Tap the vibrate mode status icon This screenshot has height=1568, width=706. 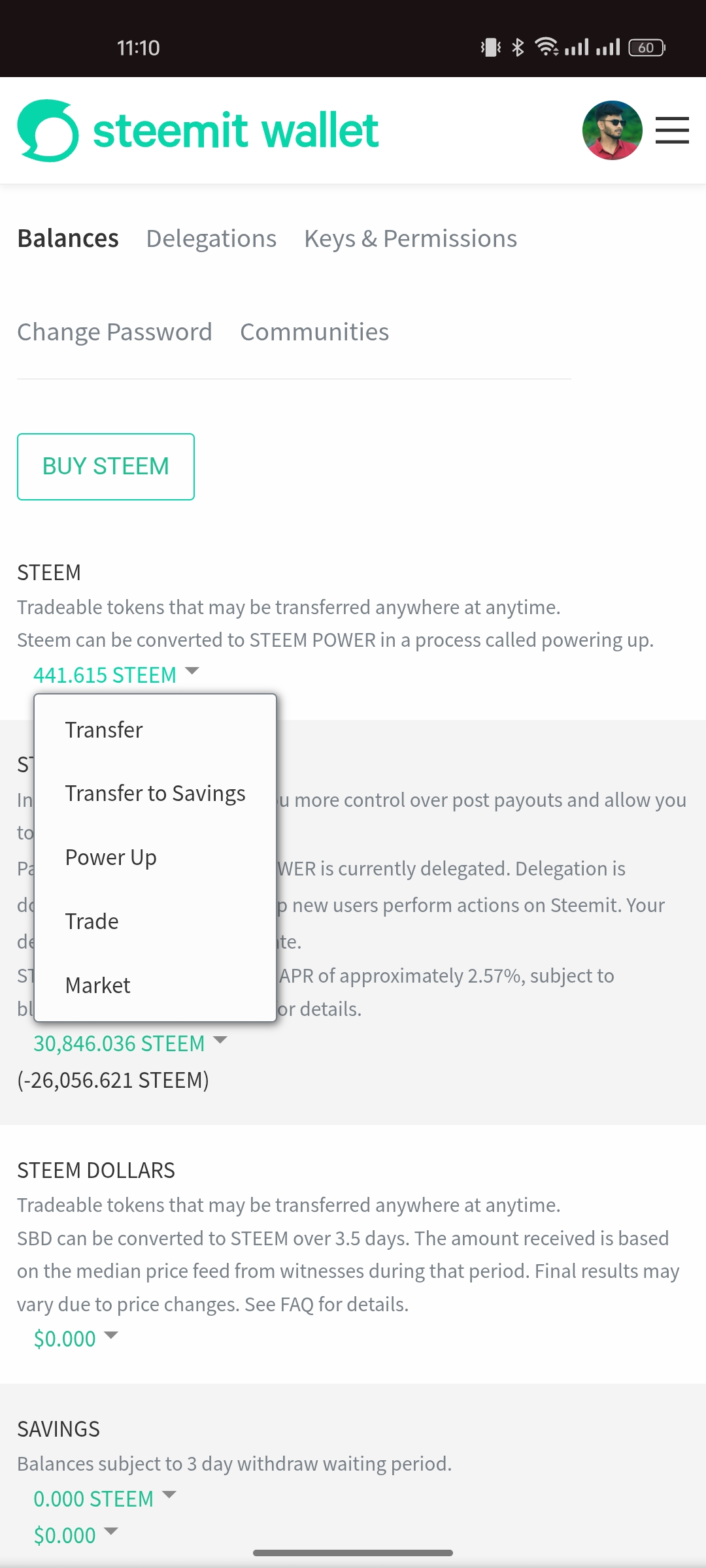[x=490, y=48]
